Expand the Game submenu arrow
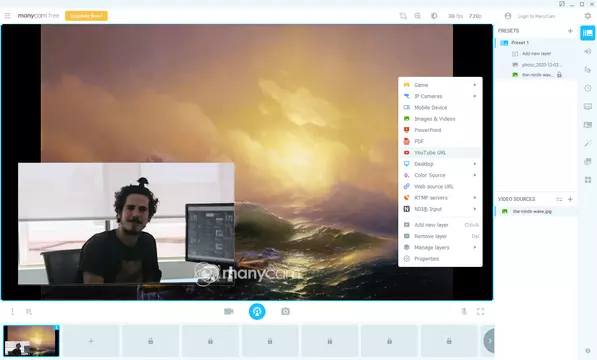The width and height of the screenshot is (597, 360). click(x=475, y=85)
